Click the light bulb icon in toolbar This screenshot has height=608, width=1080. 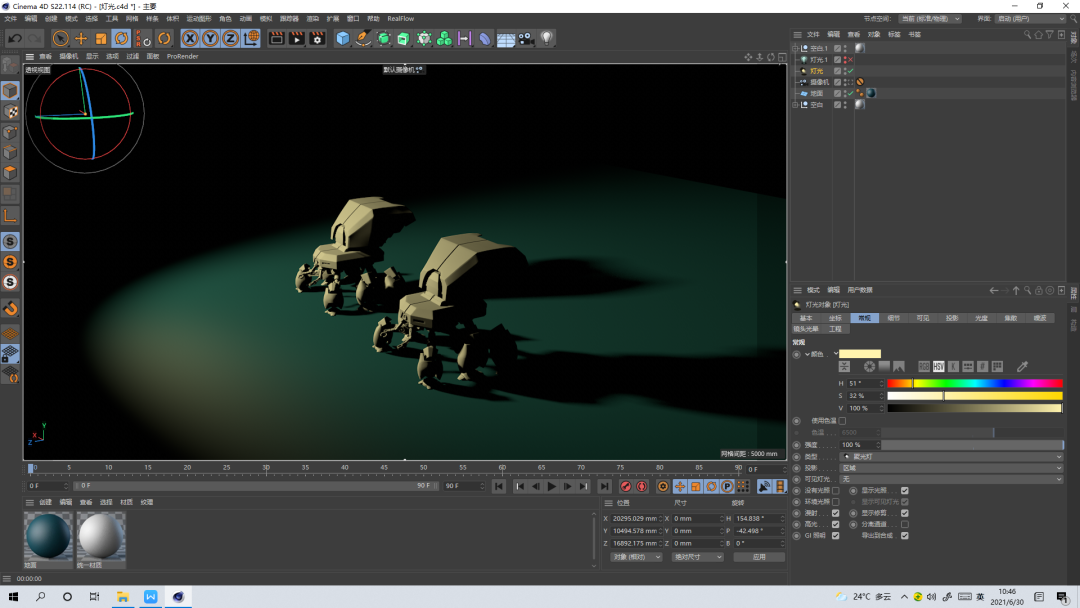(547, 39)
